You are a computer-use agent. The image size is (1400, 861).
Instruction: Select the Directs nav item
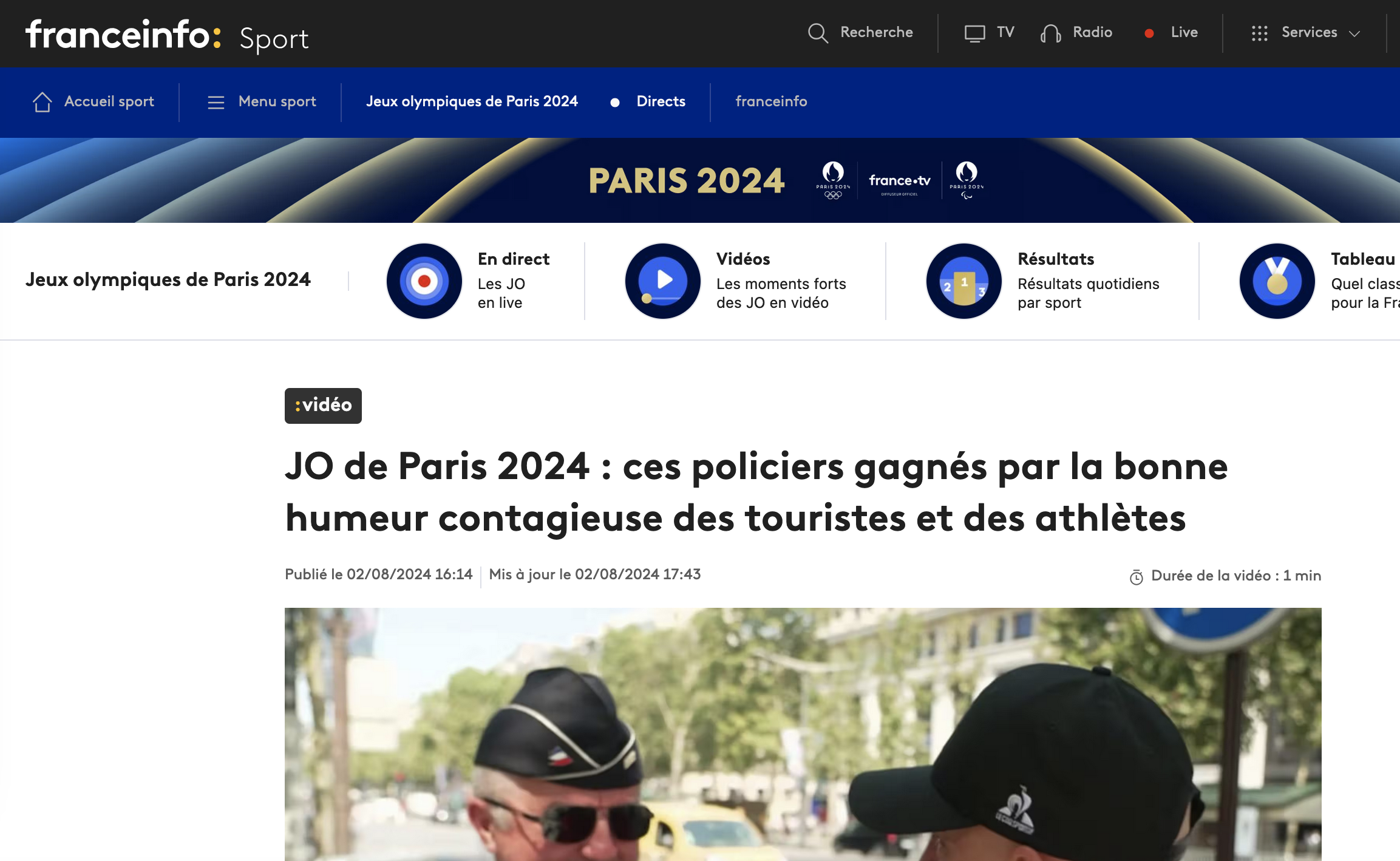(661, 101)
